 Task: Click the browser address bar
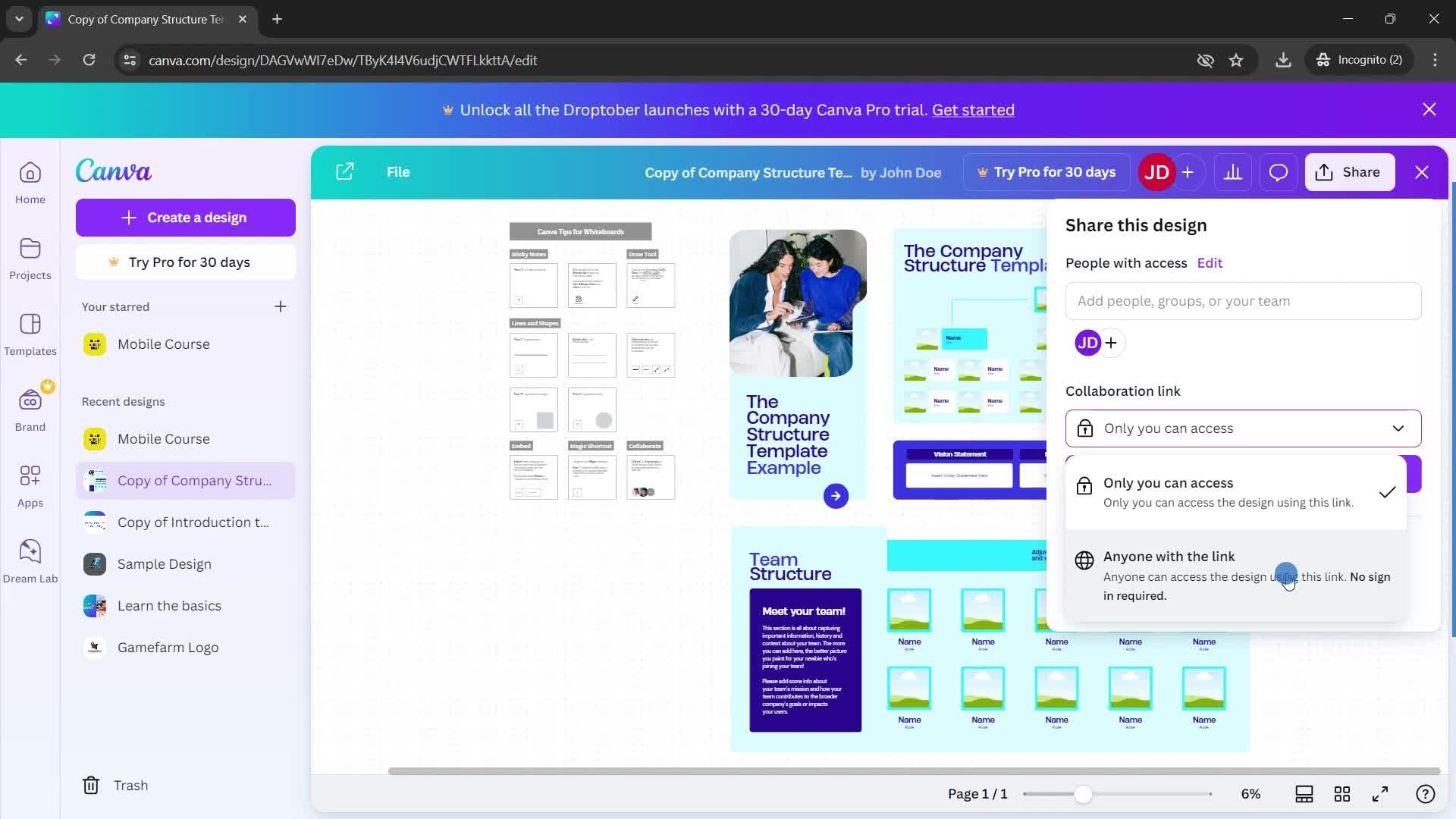click(x=652, y=60)
